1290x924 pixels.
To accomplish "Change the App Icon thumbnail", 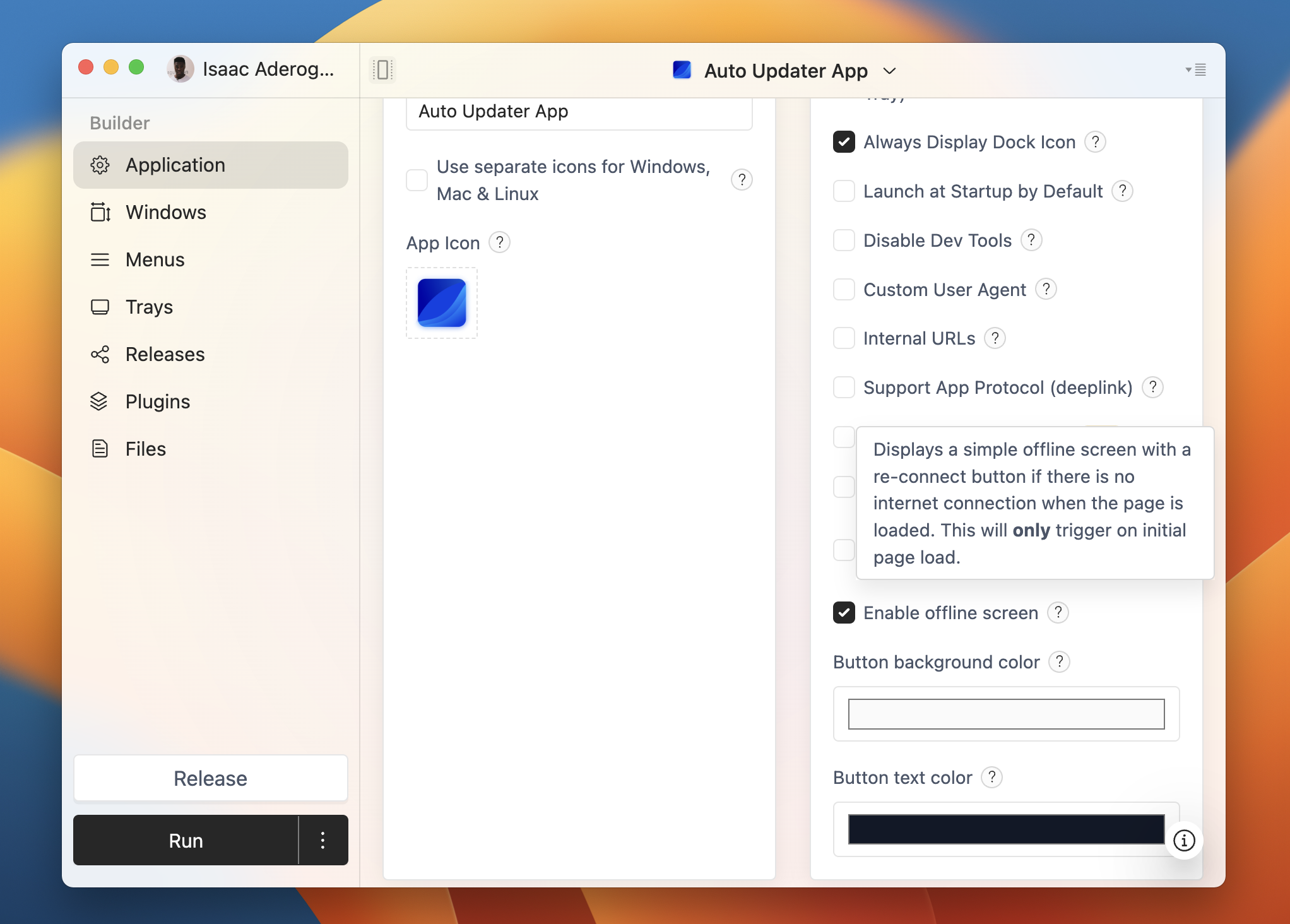I will pos(441,303).
